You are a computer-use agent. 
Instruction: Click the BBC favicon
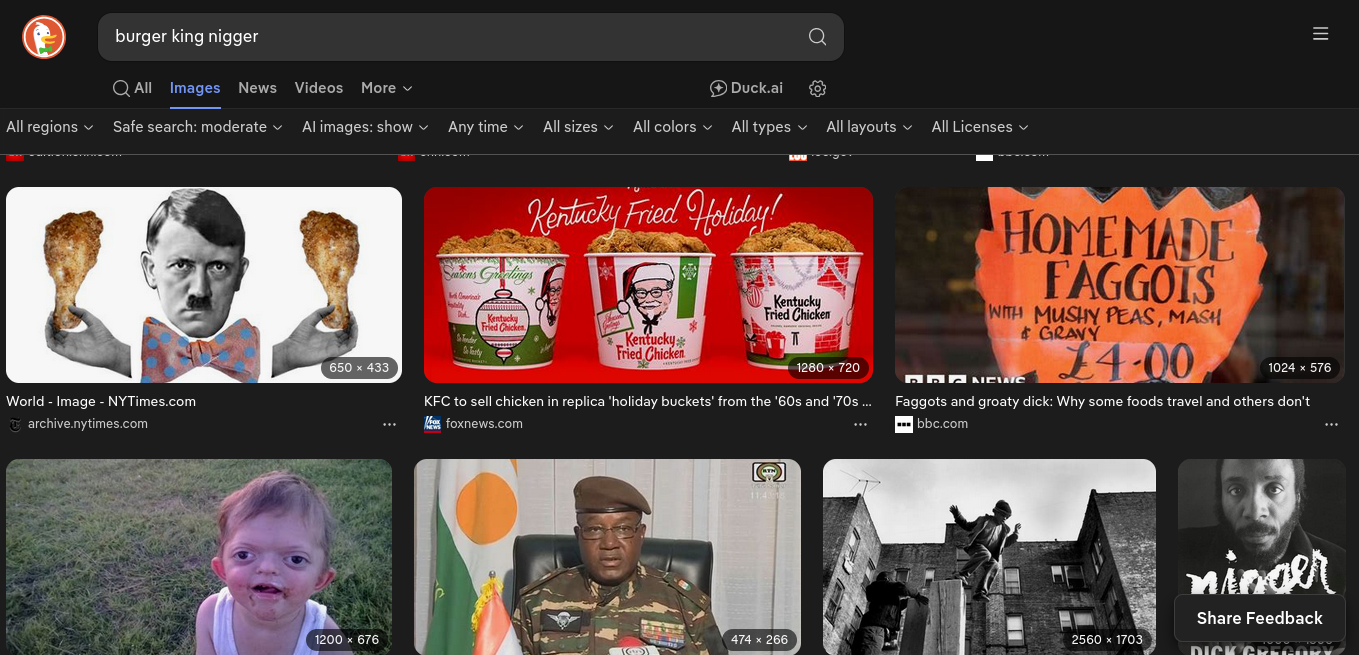[x=903, y=424]
